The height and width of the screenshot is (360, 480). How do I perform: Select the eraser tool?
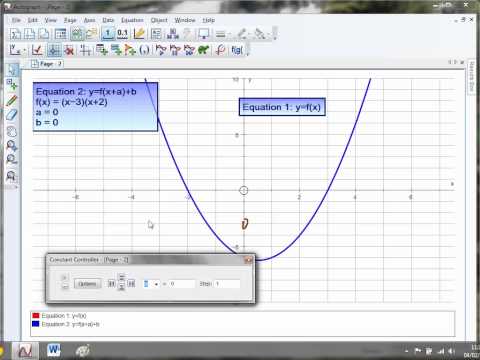tap(12, 115)
